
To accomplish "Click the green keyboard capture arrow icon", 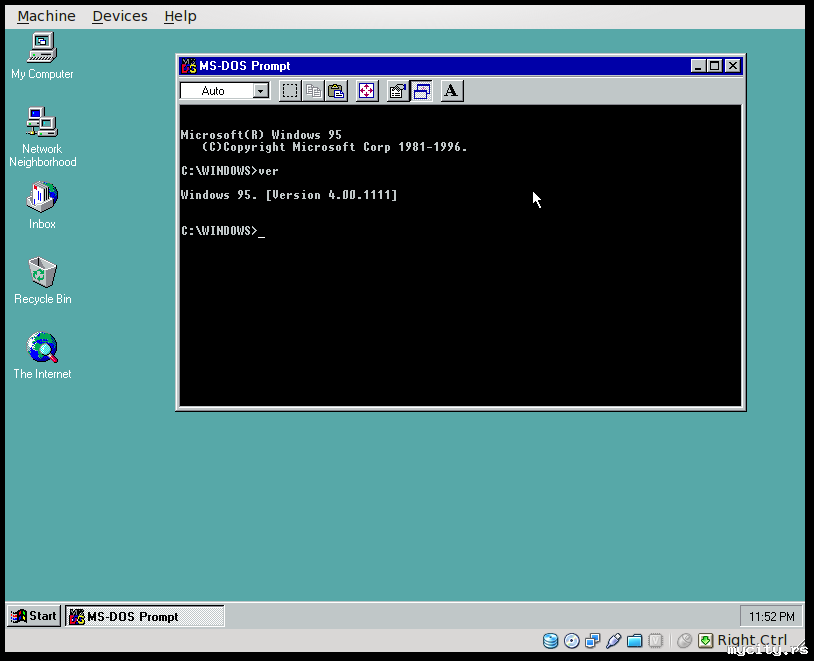I will pyautogui.click(x=705, y=641).
